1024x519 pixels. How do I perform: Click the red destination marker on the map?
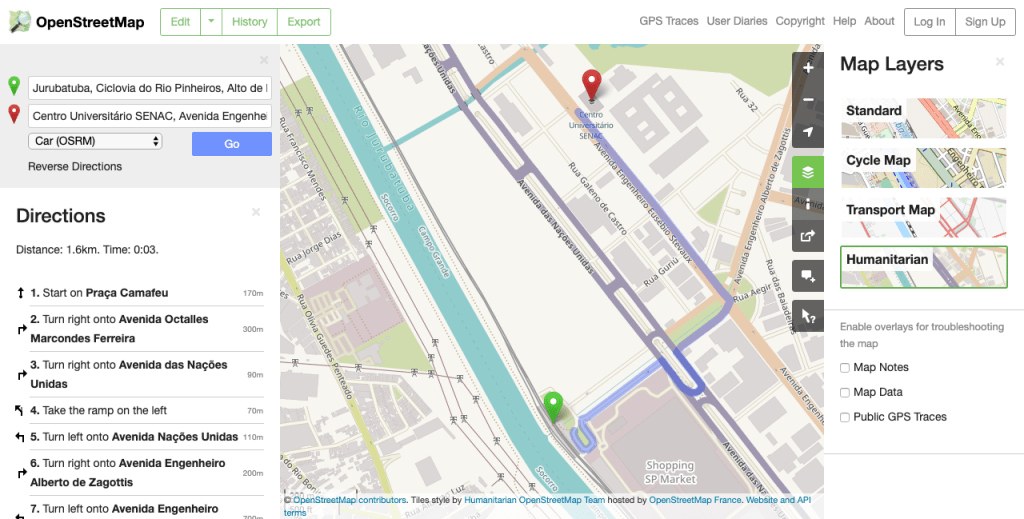(x=591, y=86)
